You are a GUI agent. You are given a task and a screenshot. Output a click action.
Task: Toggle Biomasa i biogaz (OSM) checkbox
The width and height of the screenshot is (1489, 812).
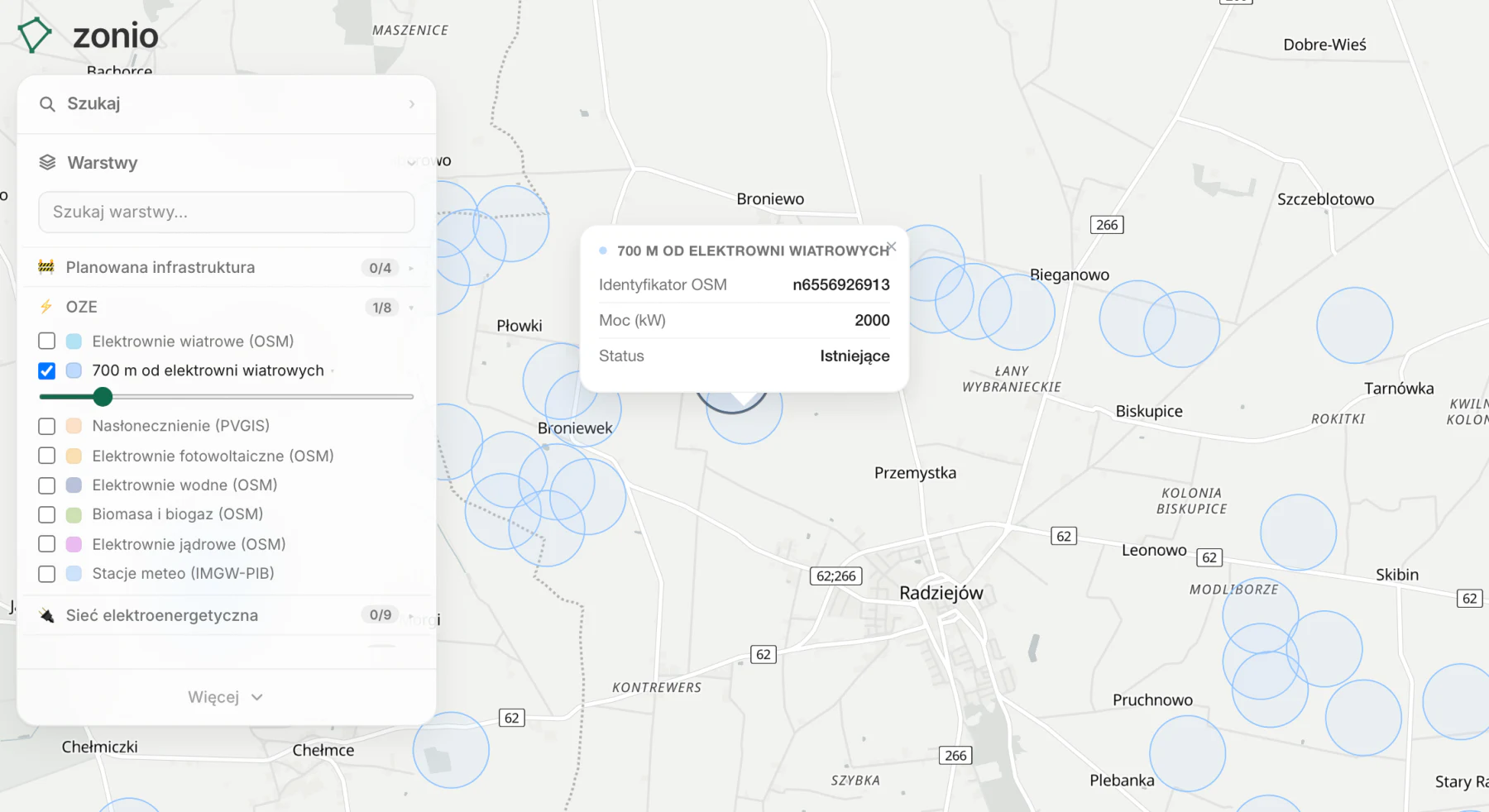point(47,514)
